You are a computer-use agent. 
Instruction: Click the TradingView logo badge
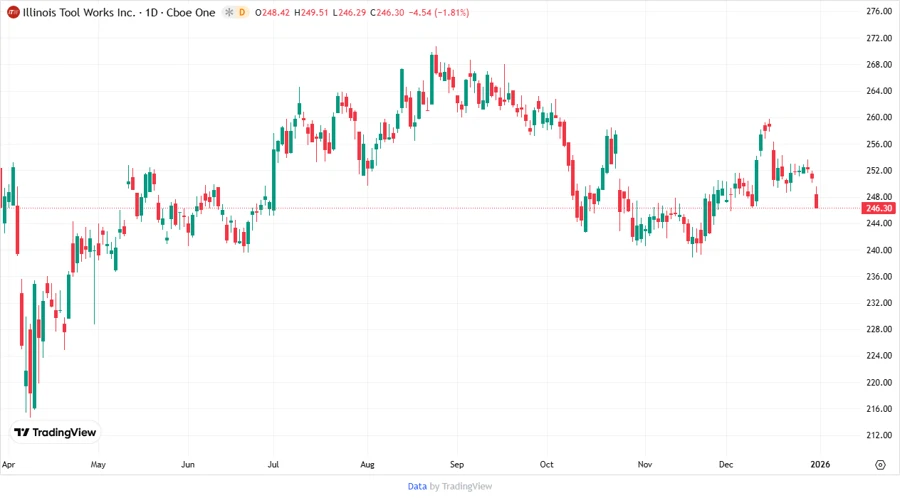(55, 433)
